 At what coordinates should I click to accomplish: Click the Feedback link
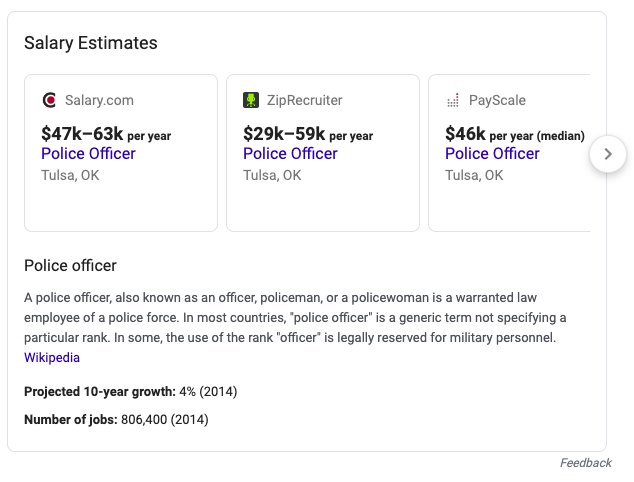click(x=585, y=463)
